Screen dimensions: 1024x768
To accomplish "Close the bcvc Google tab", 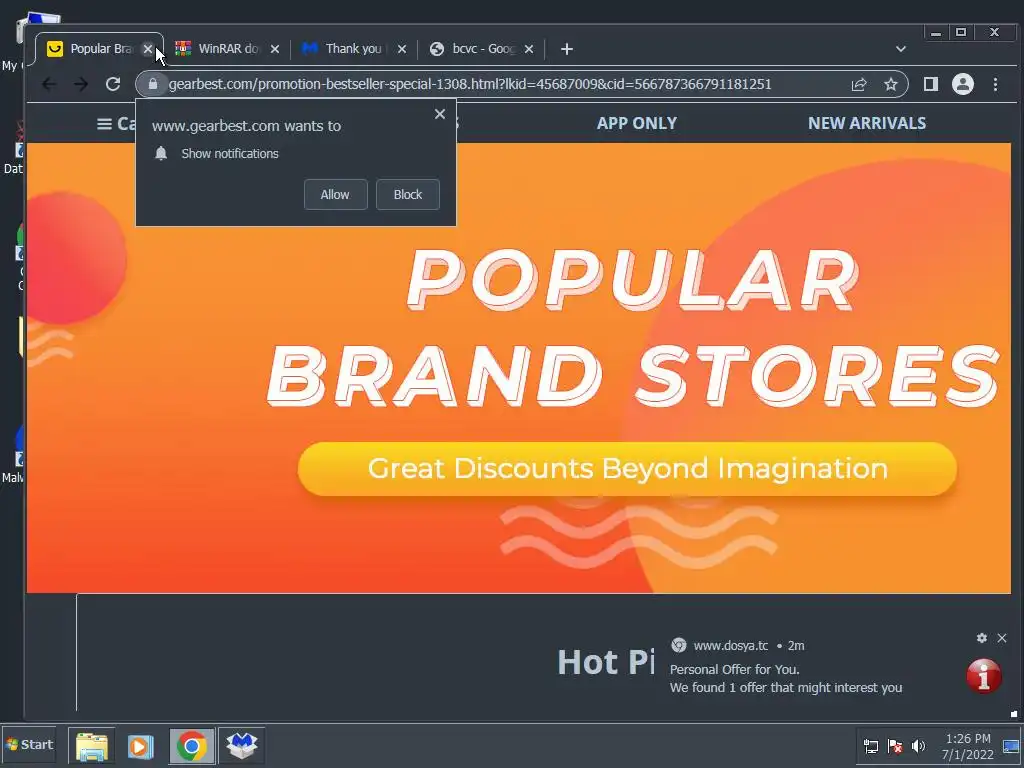I will pos(529,49).
